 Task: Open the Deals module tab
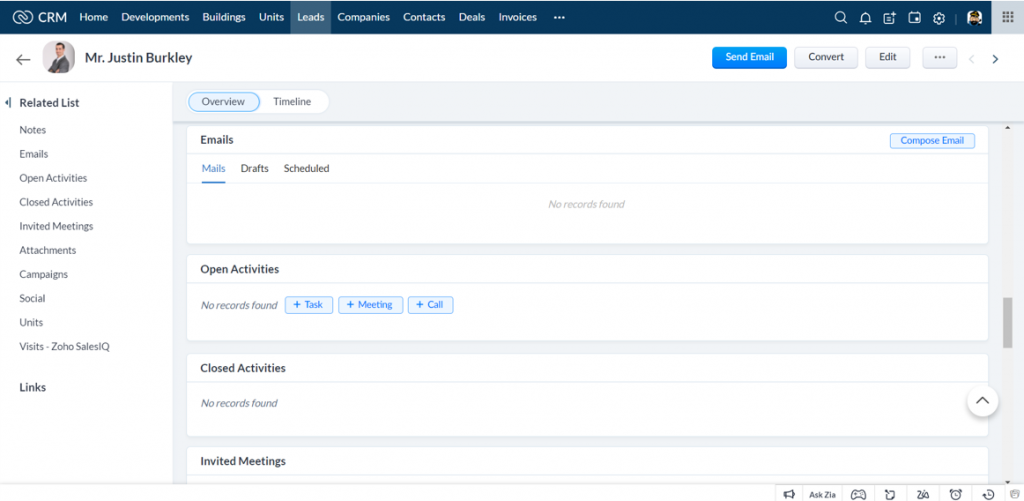[472, 17]
